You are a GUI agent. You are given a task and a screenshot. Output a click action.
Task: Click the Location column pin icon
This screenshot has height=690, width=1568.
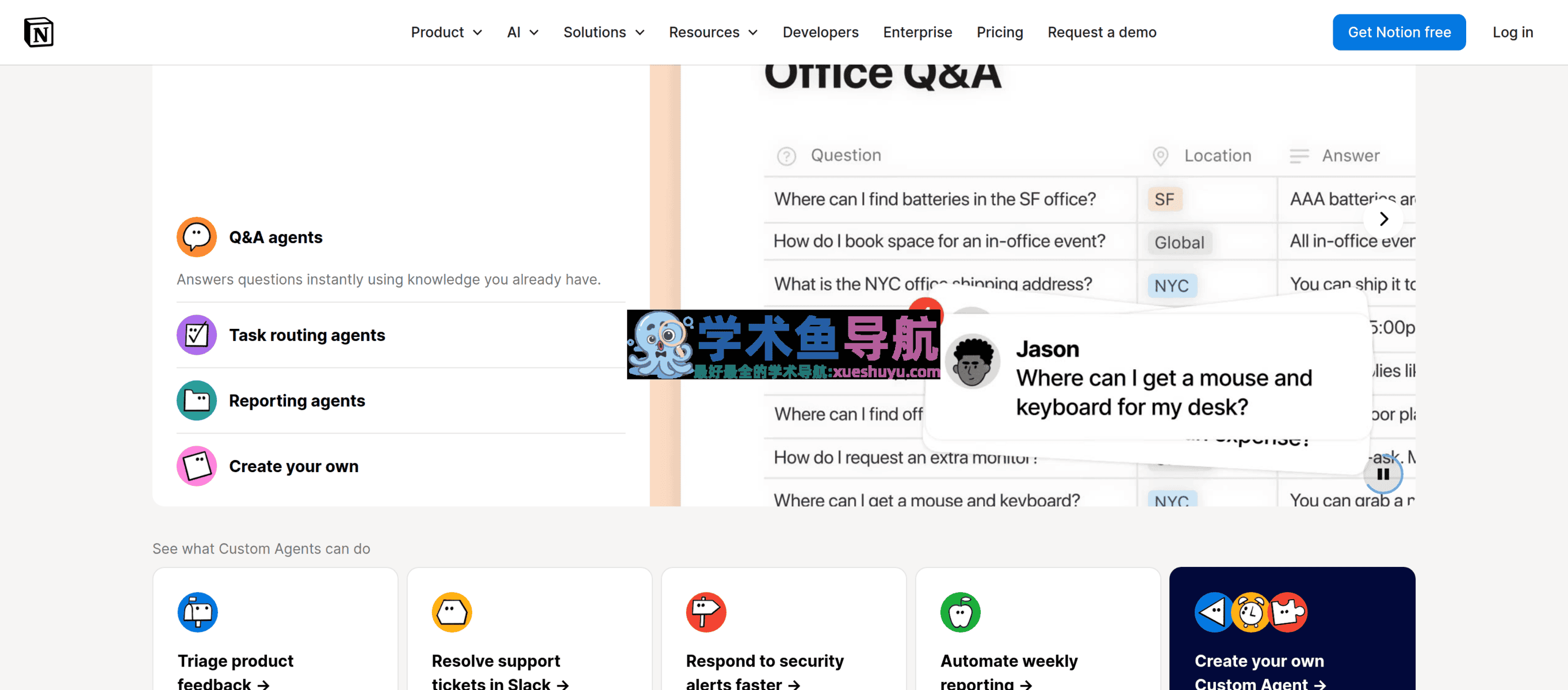1161,156
